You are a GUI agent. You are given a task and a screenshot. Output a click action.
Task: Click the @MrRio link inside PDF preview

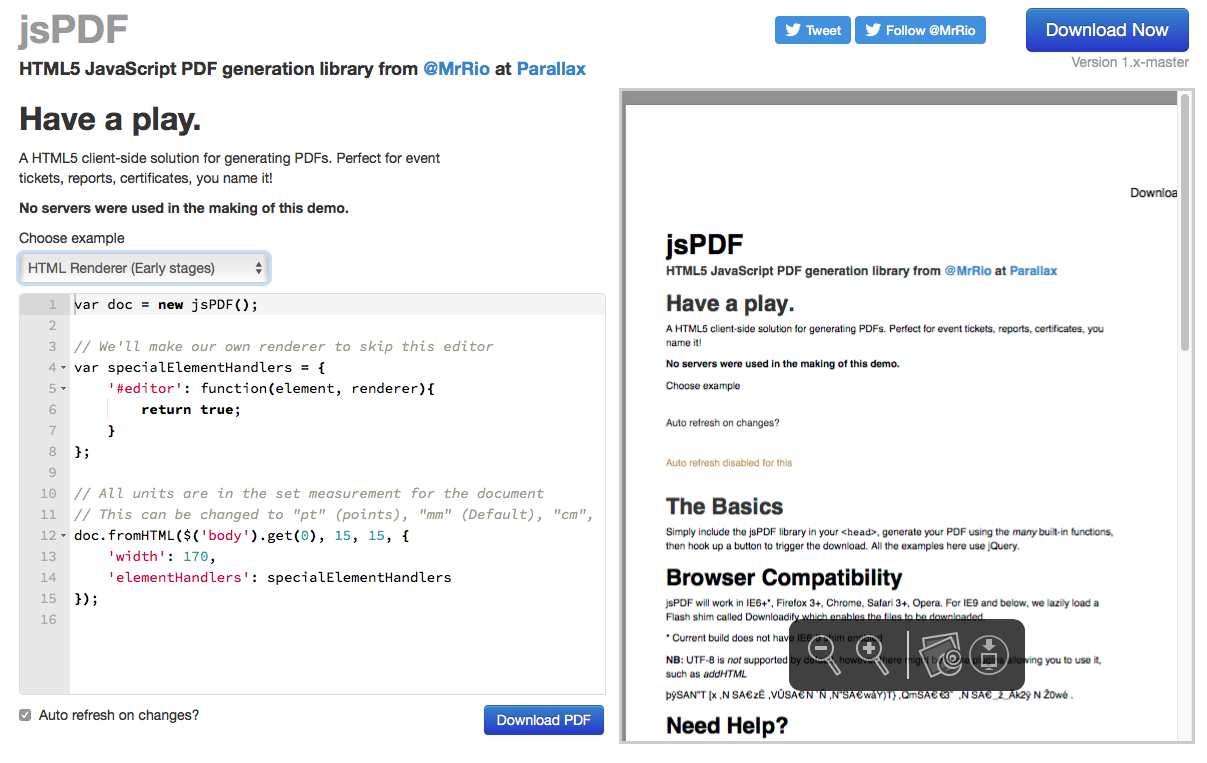[968, 271]
